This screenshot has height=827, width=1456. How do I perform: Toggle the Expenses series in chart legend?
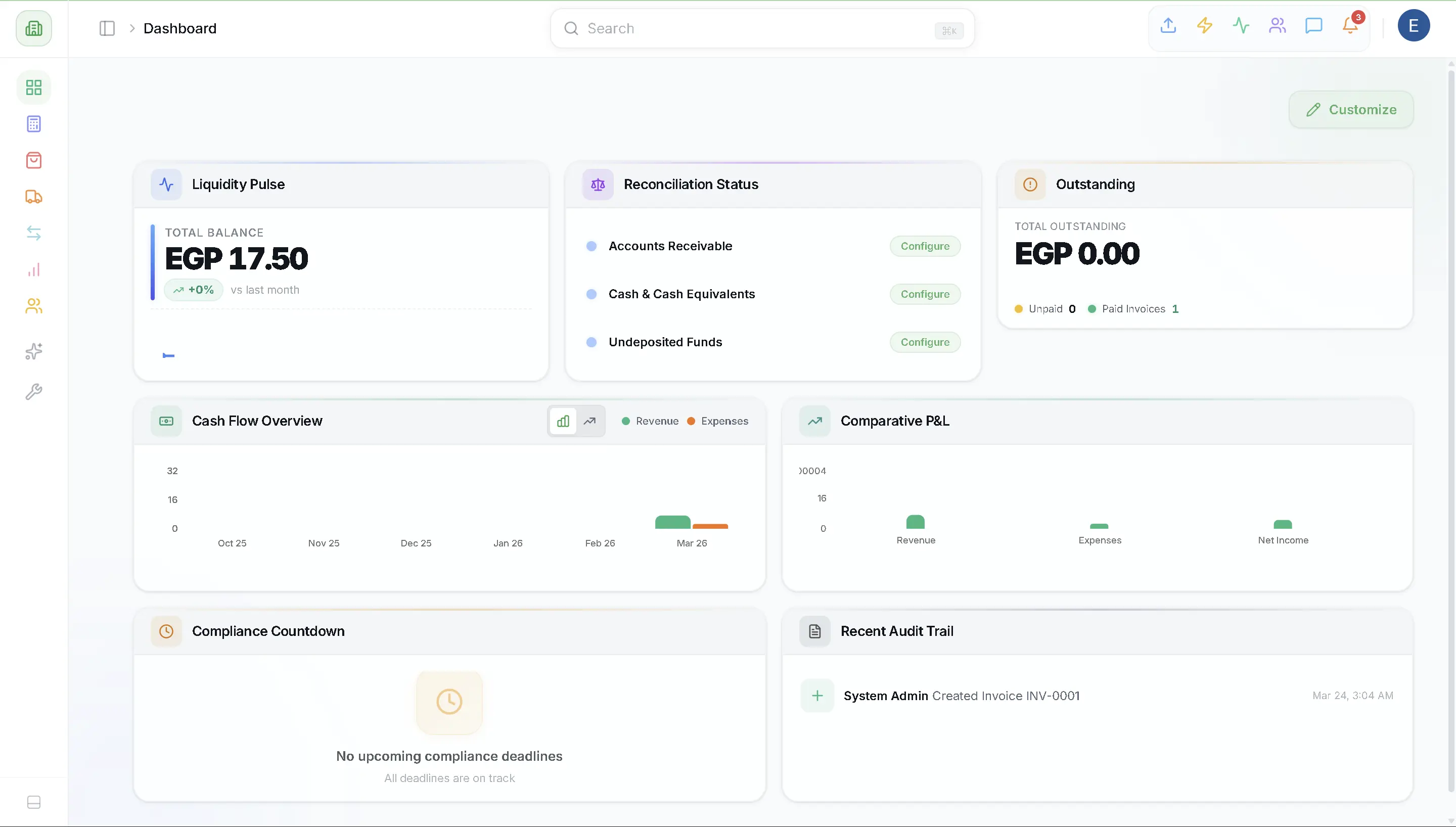718,421
